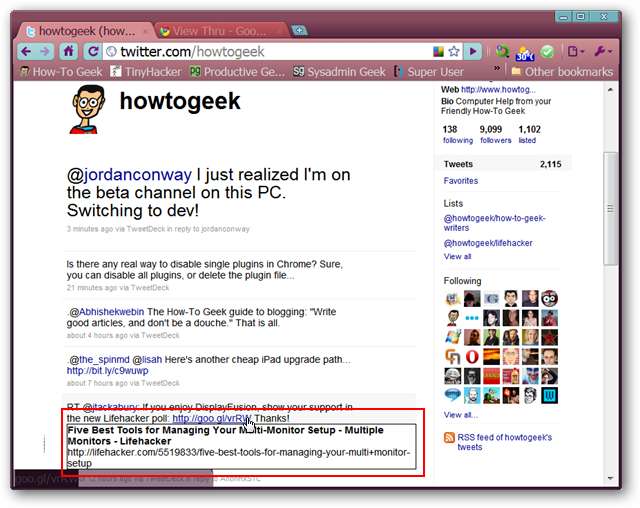This screenshot has width=640, height=508.
Task: Click the twitter.com/howtogeek address bar
Action: 267,52
